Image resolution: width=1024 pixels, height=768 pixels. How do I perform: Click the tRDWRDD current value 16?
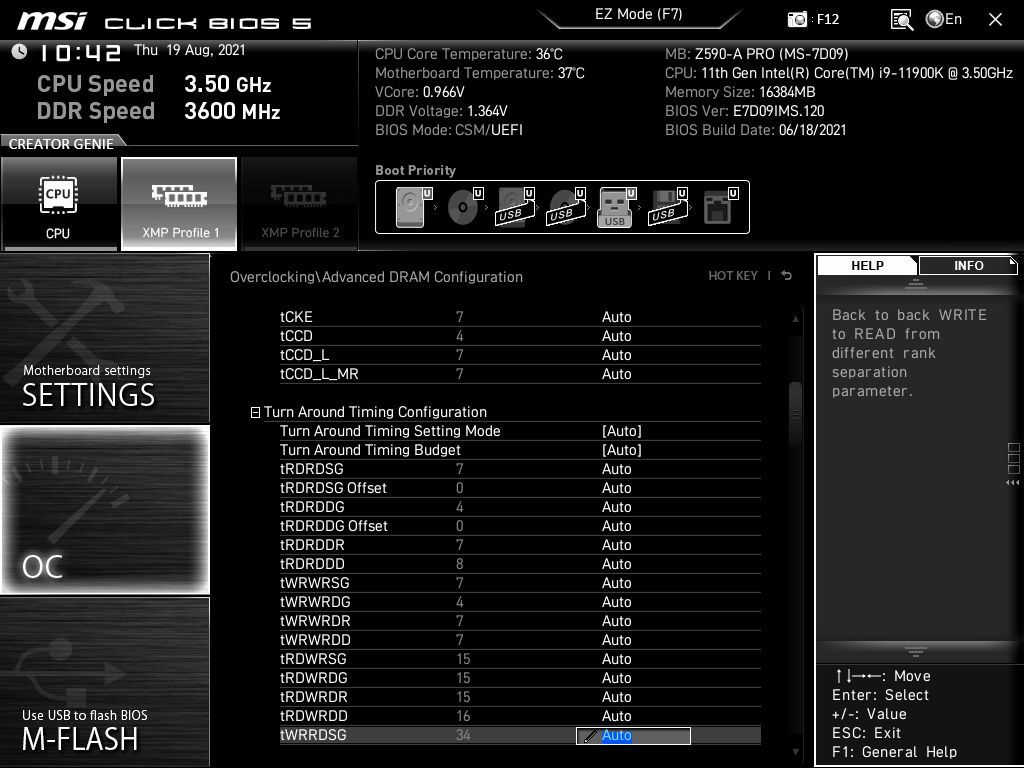[463, 716]
